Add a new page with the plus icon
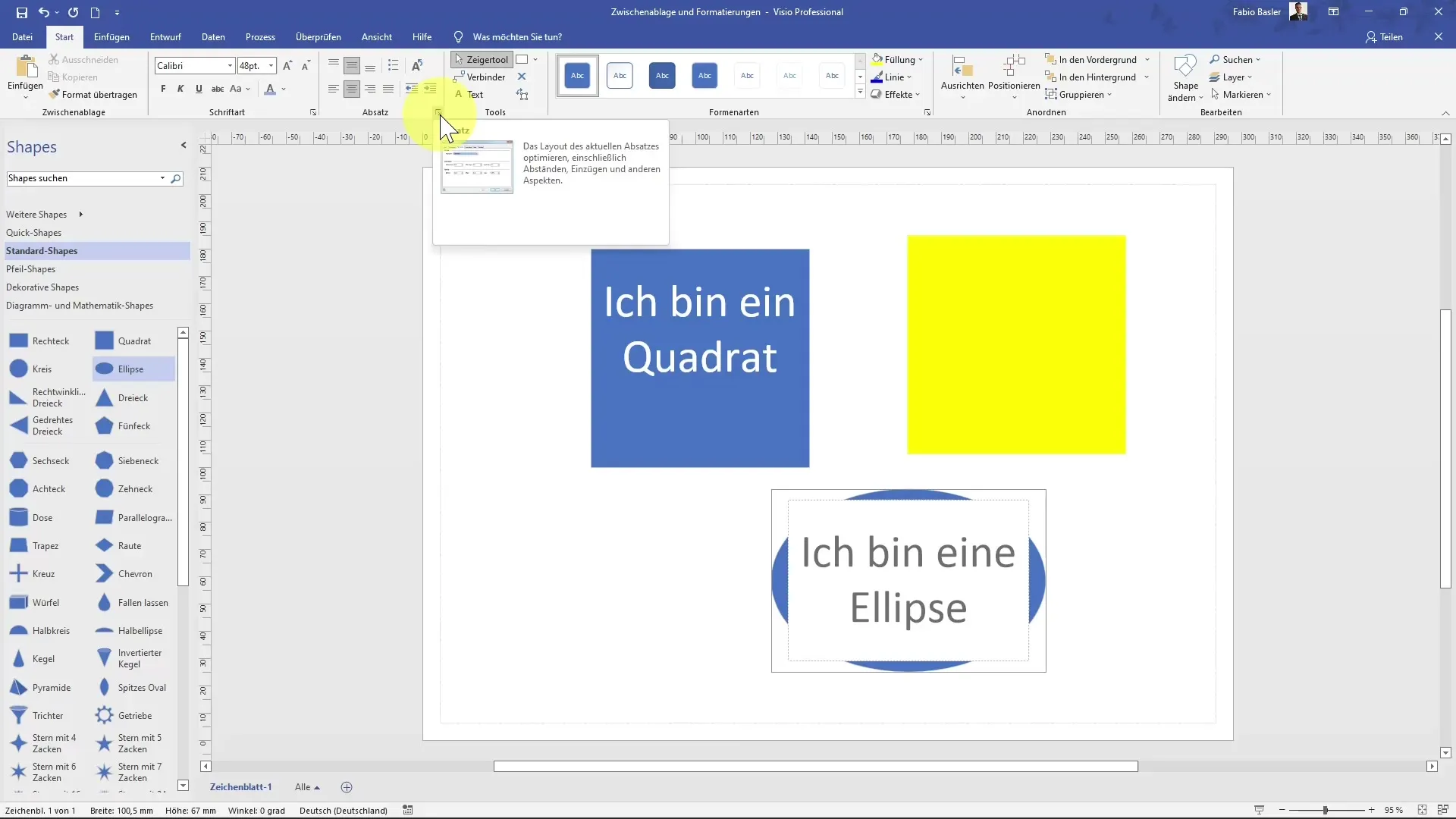This screenshot has height=819, width=1456. pyautogui.click(x=347, y=787)
